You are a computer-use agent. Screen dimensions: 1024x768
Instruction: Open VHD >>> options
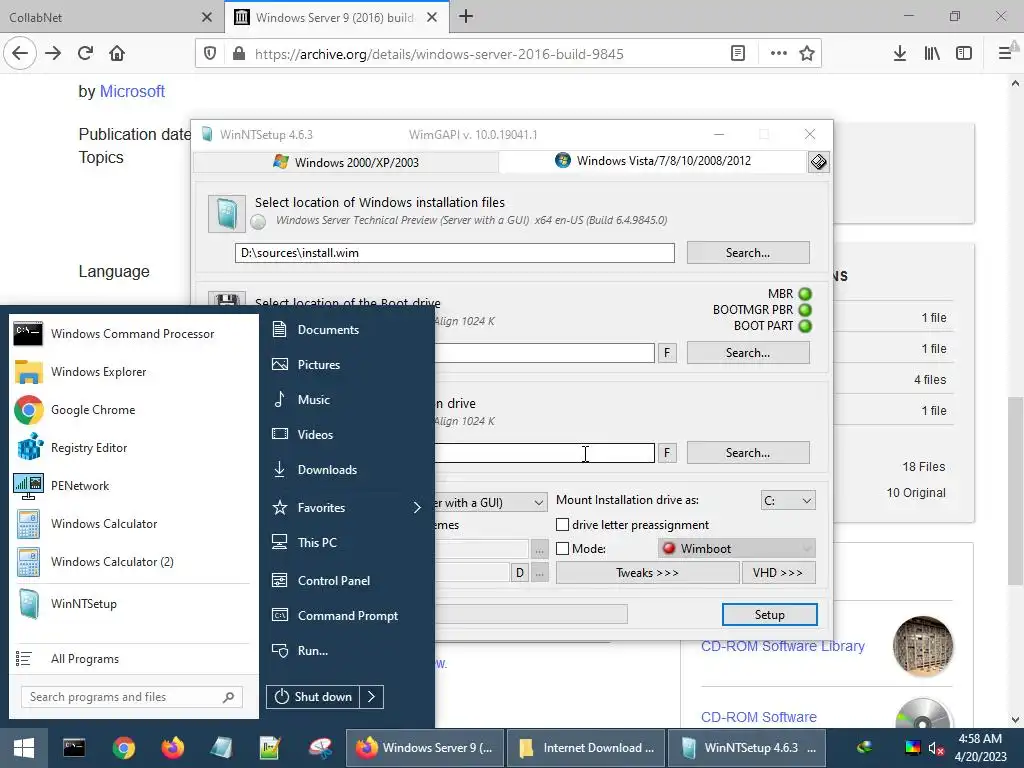click(x=778, y=573)
